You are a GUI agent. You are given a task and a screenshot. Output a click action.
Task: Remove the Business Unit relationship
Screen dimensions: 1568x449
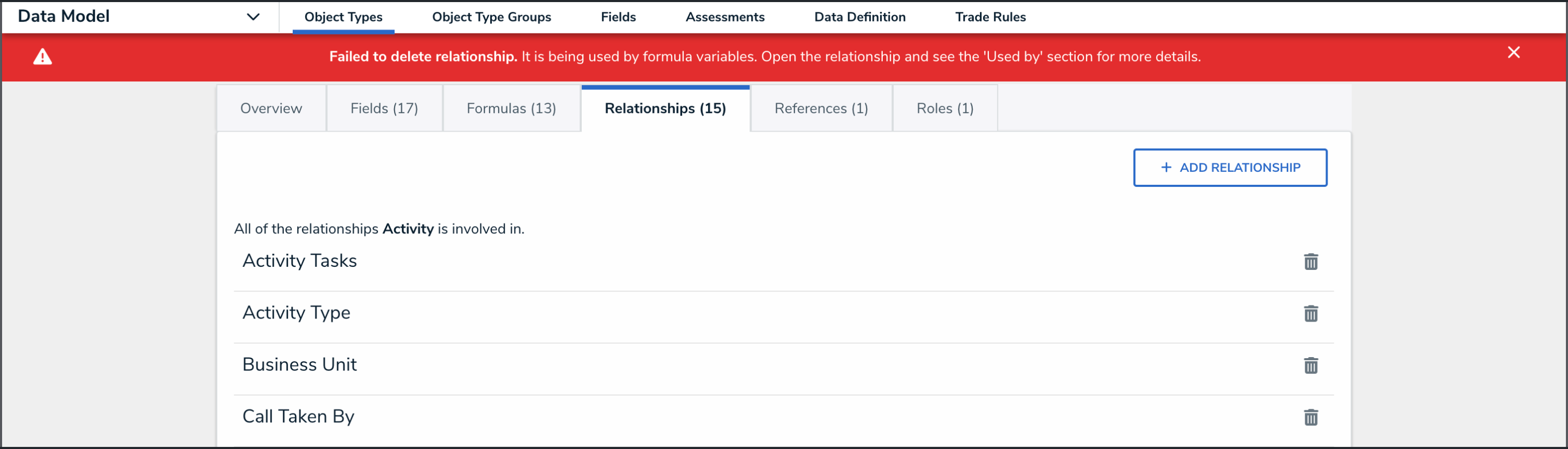1310,365
